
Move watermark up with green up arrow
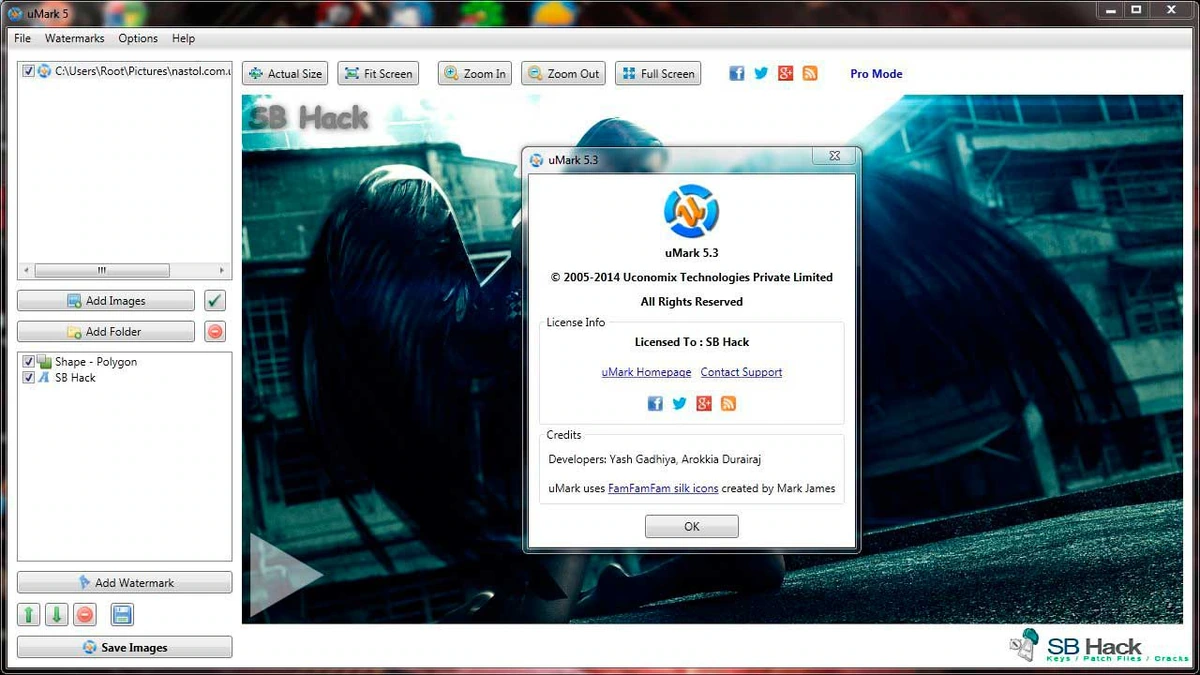click(29, 614)
